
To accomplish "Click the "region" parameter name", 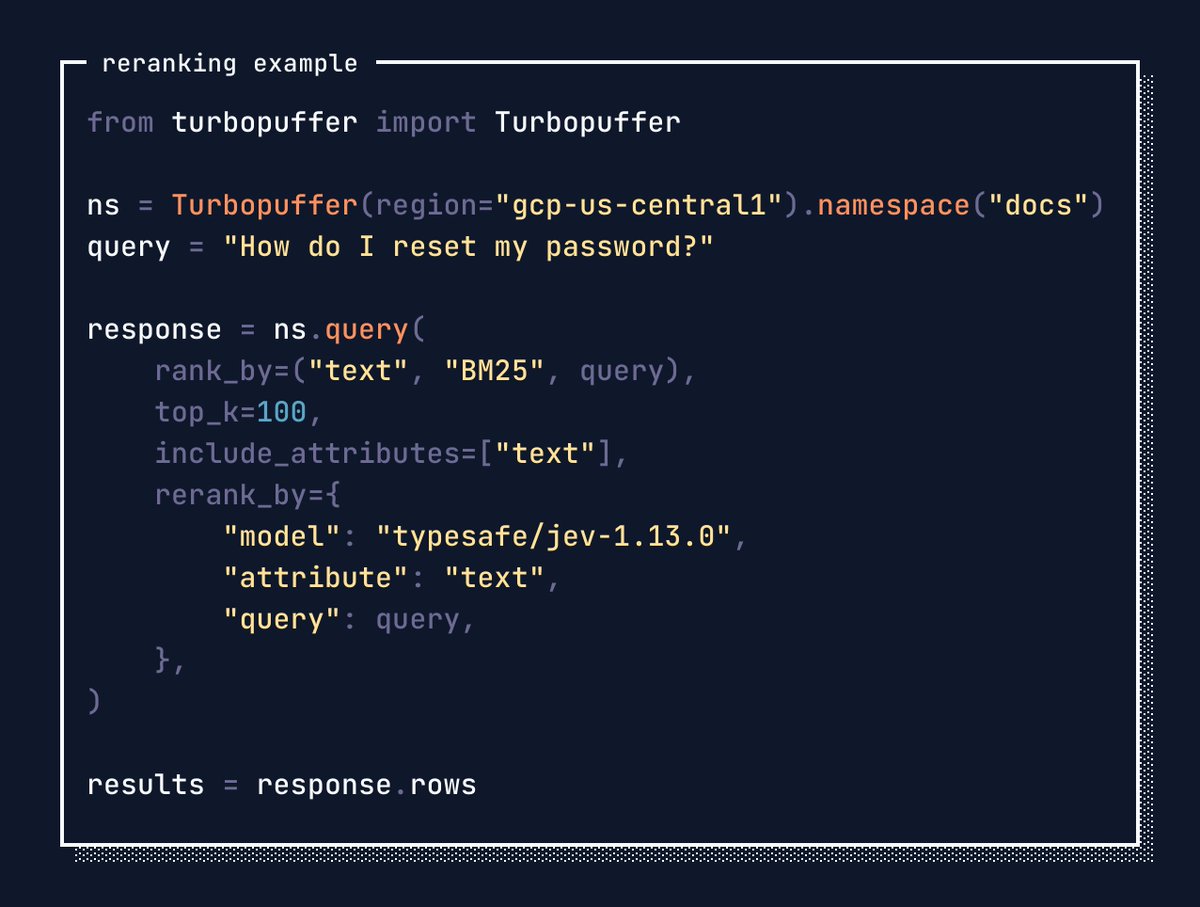I will point(425,206).
